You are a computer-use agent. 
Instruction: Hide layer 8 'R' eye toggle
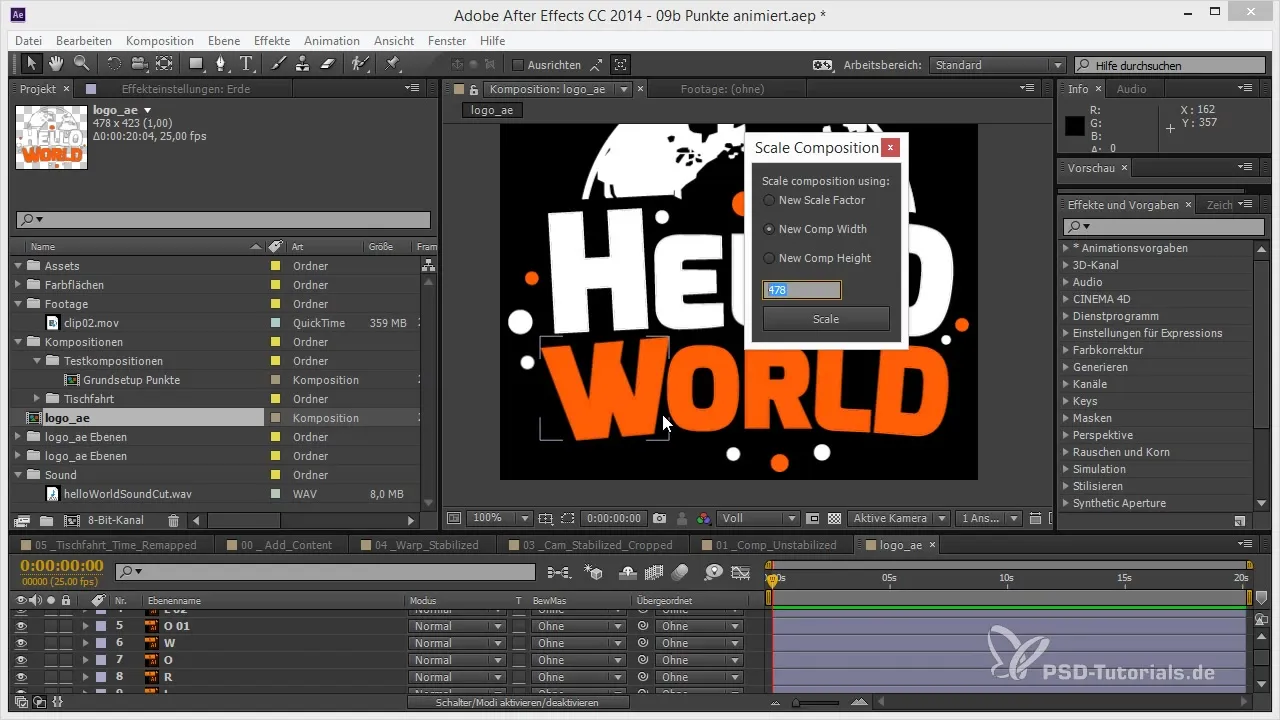[x=20, y=677]
